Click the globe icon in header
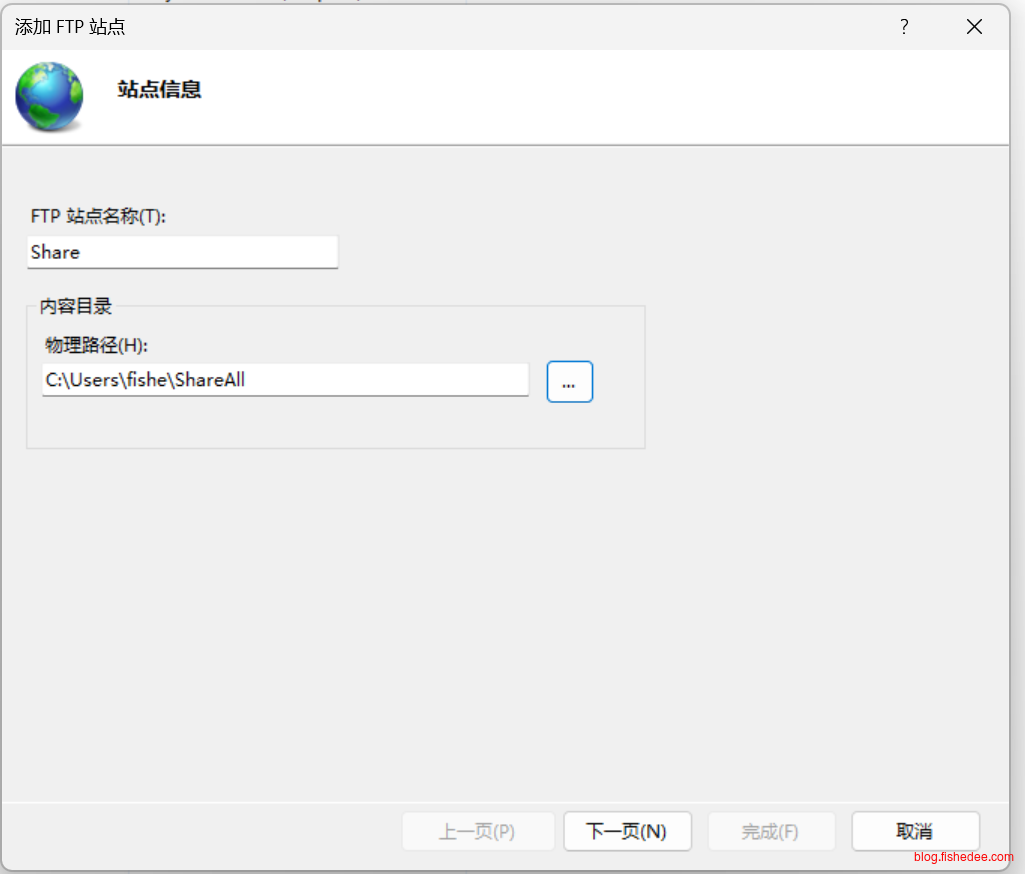The image size is (1025, 874). (x=49, y=97)
